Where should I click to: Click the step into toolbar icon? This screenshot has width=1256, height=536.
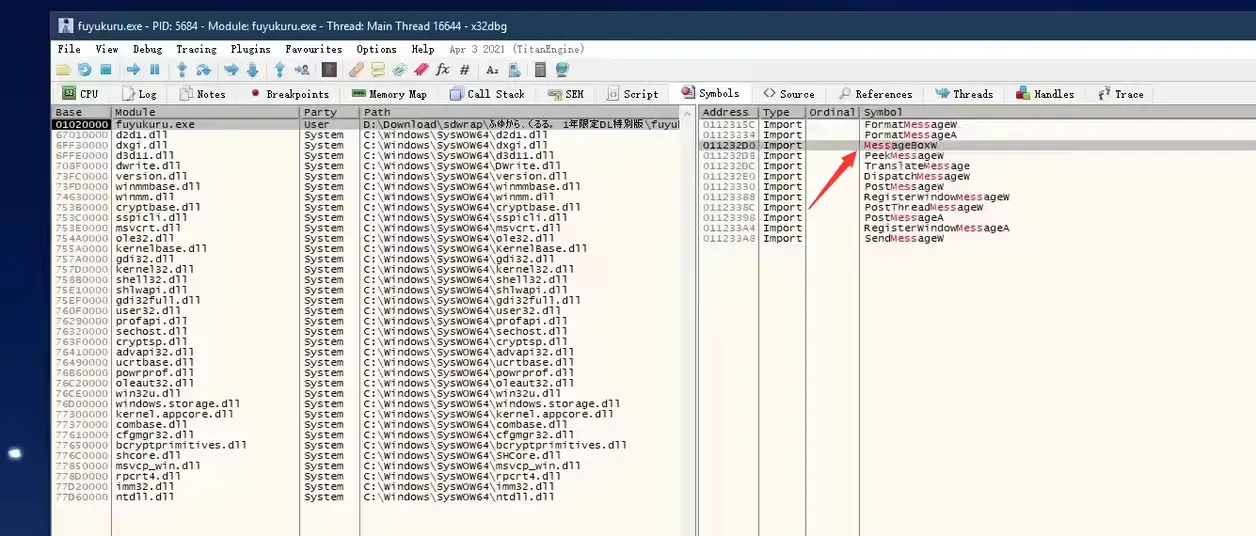coord(181,70)
